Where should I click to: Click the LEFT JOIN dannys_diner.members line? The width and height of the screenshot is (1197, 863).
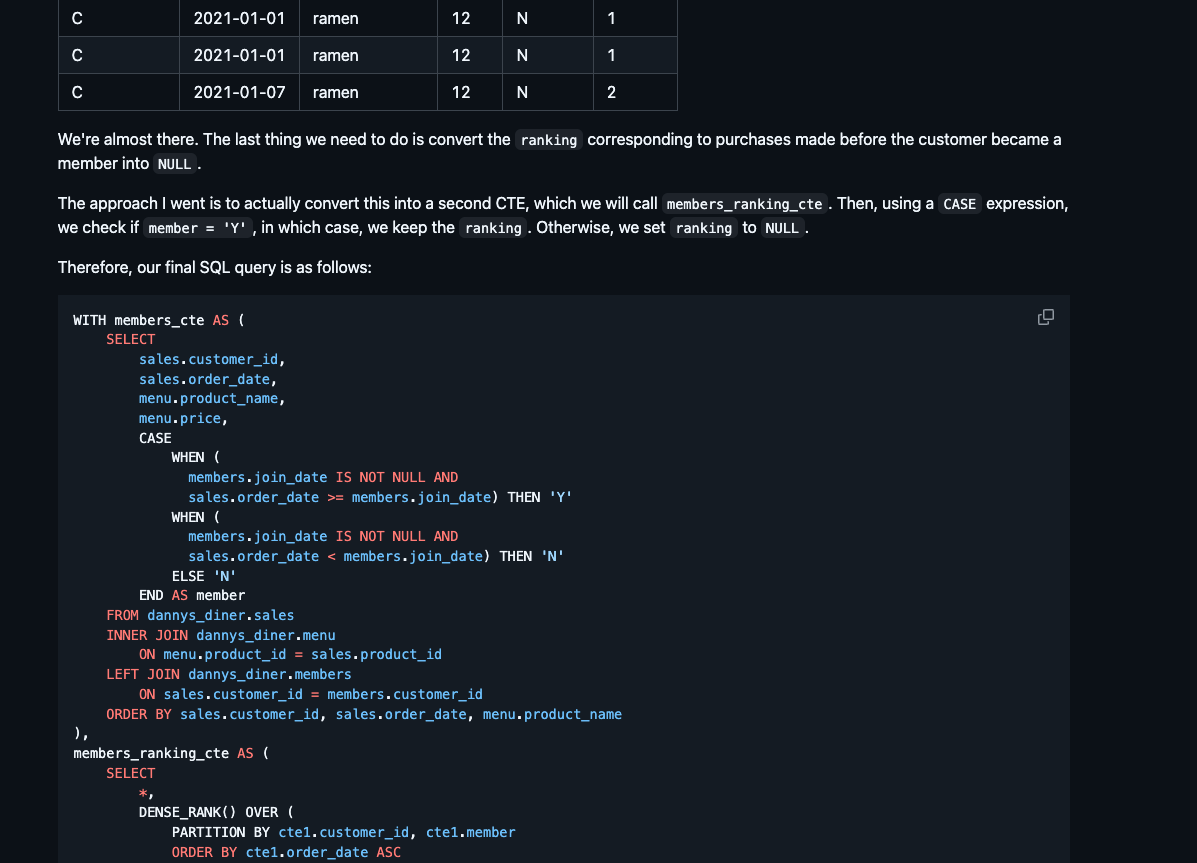pyautogui.click(x=229, y=674)
